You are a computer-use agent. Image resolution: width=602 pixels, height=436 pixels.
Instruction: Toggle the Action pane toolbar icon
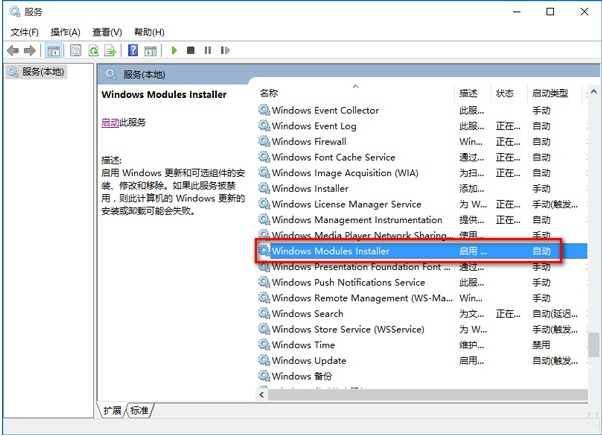point(150,50)
